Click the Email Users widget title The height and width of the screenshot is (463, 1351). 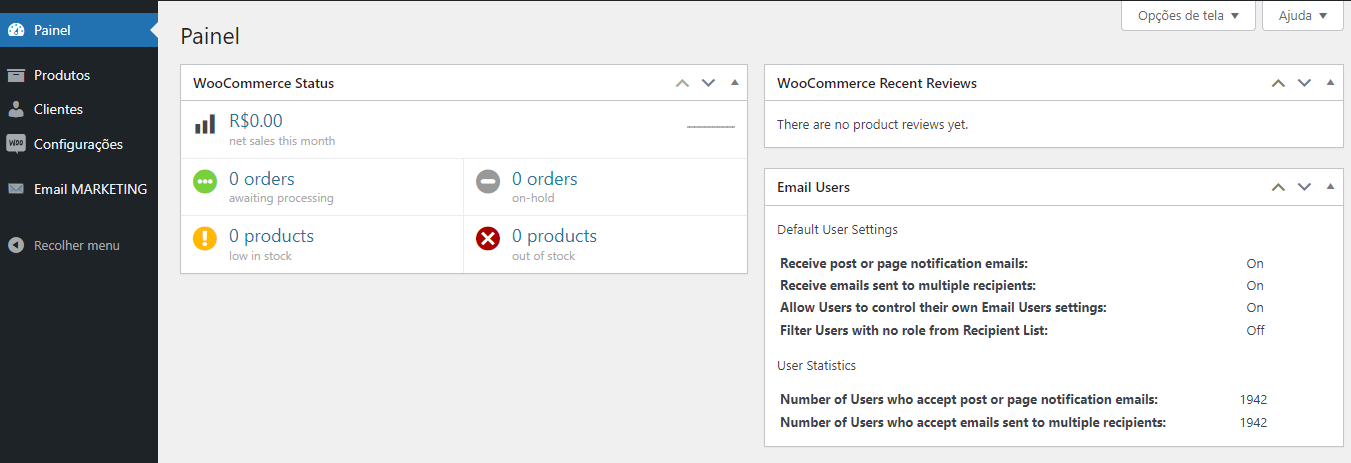click(x=814, y=187)
